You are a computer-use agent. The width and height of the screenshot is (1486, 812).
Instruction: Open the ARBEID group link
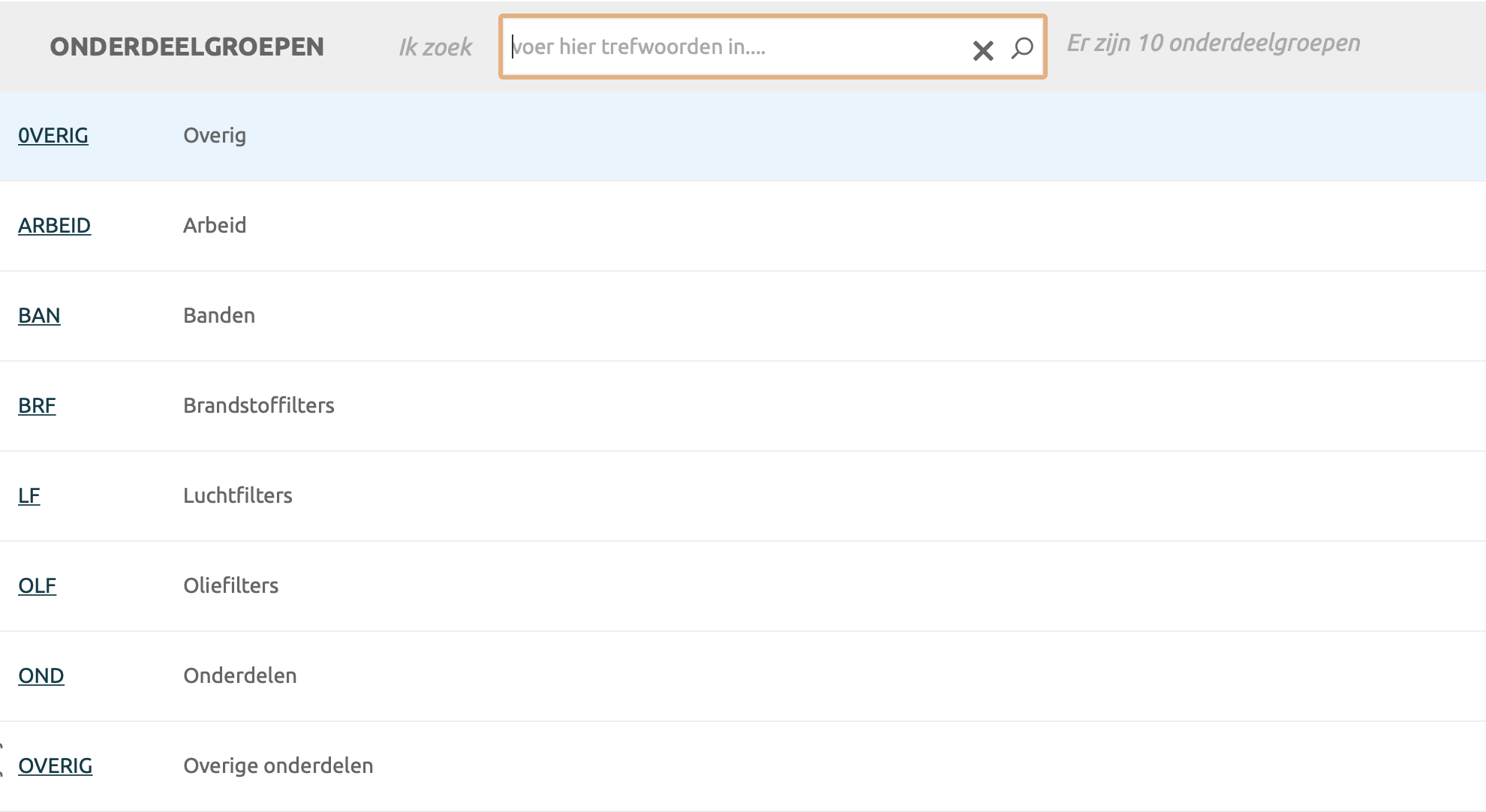(x=54, y=226)
